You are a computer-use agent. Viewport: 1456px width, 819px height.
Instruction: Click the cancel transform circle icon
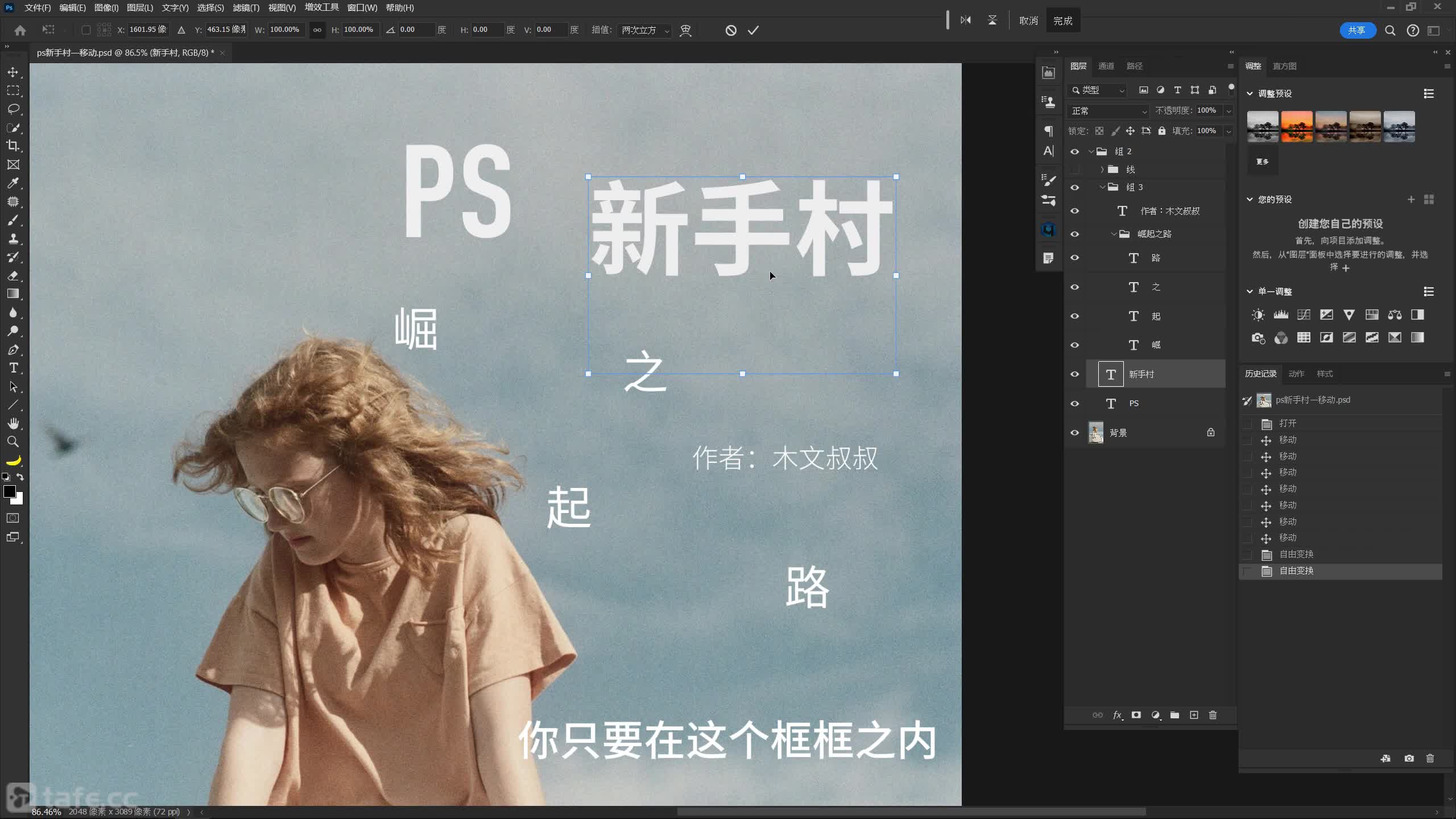(731, 30)
